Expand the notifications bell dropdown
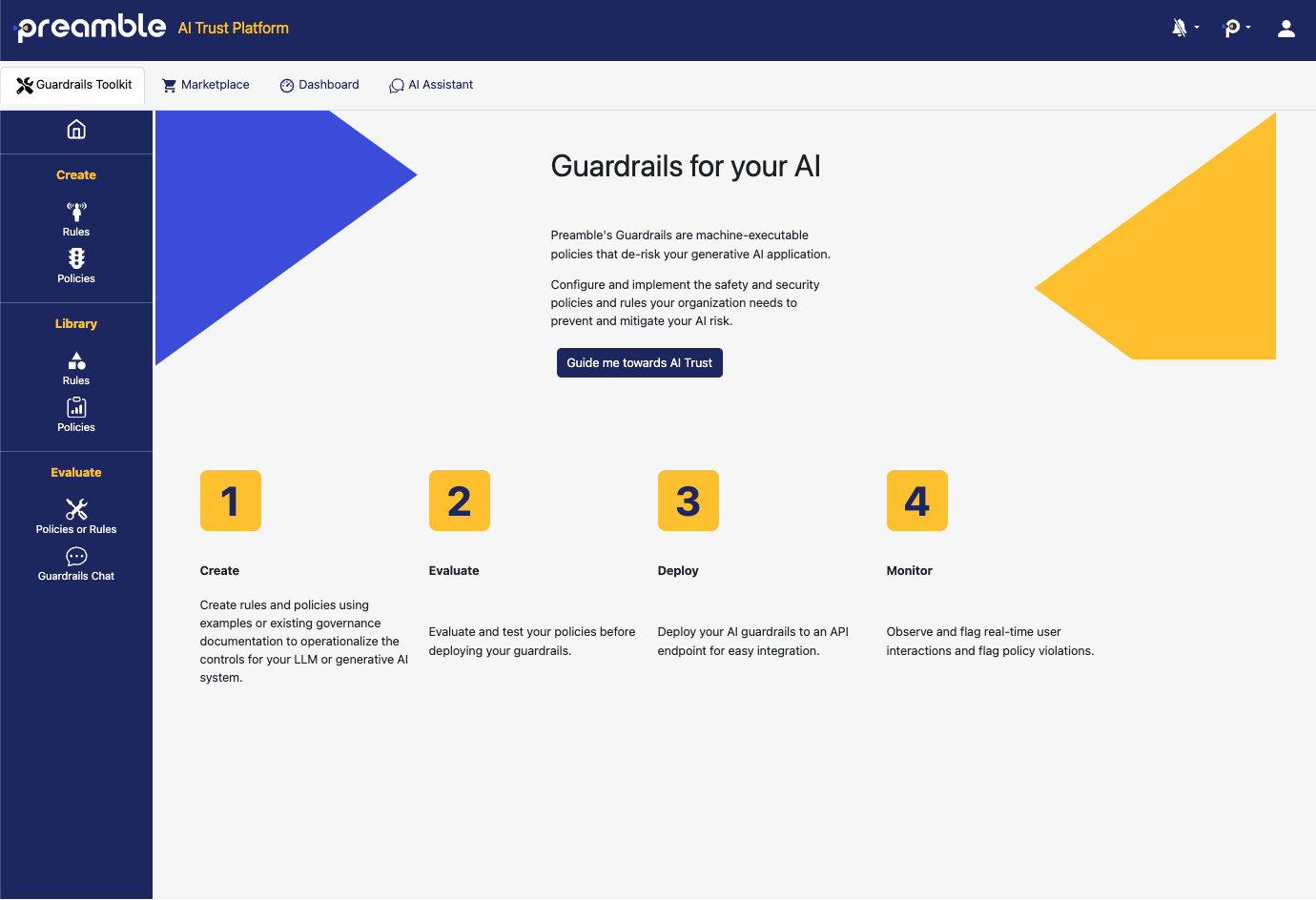This screenshot has height=900, width=1316. (x=1184, y=29)
